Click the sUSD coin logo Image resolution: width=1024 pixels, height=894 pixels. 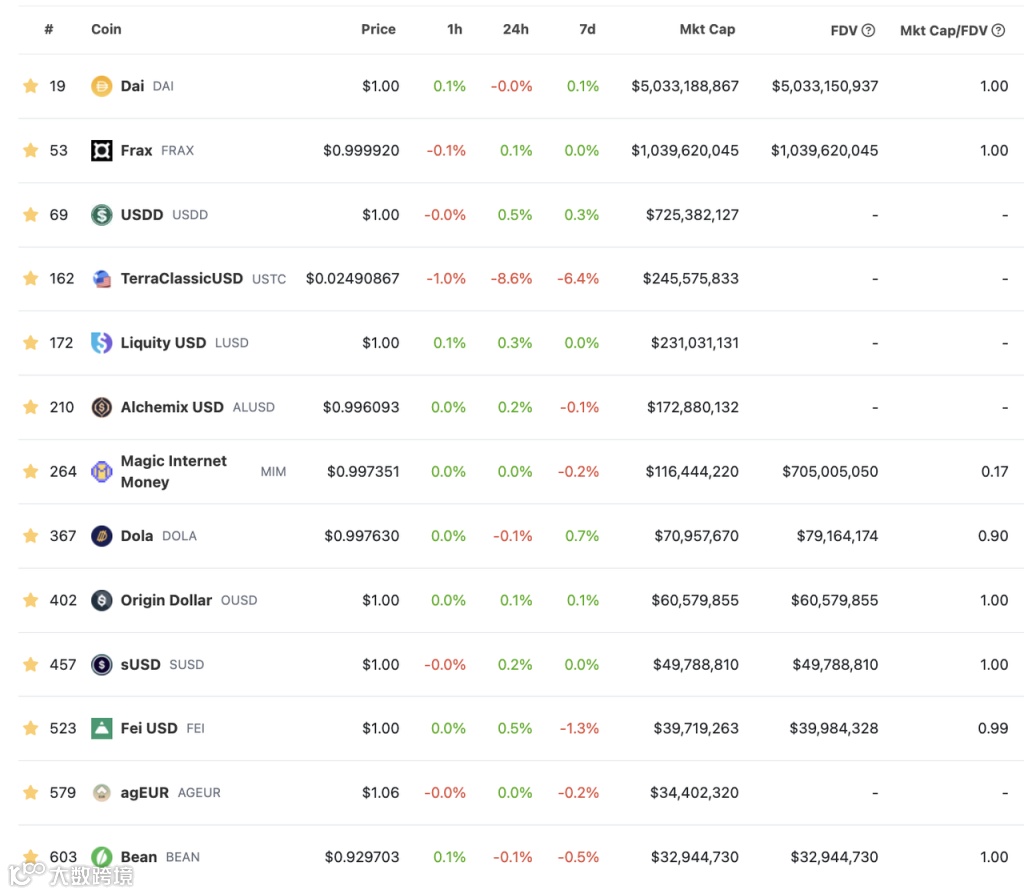pos(101,665)
